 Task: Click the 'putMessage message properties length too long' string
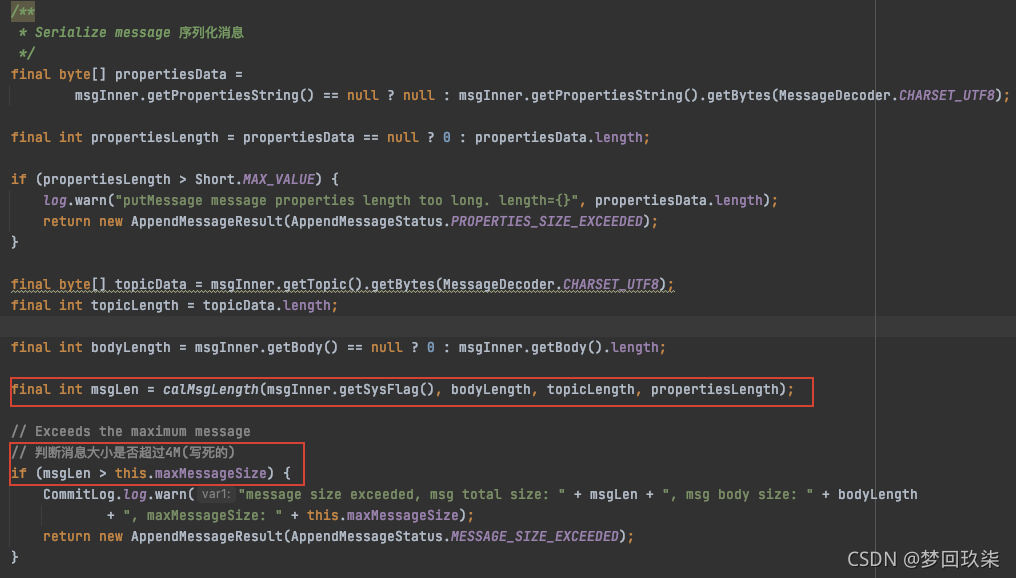point(346,200)
